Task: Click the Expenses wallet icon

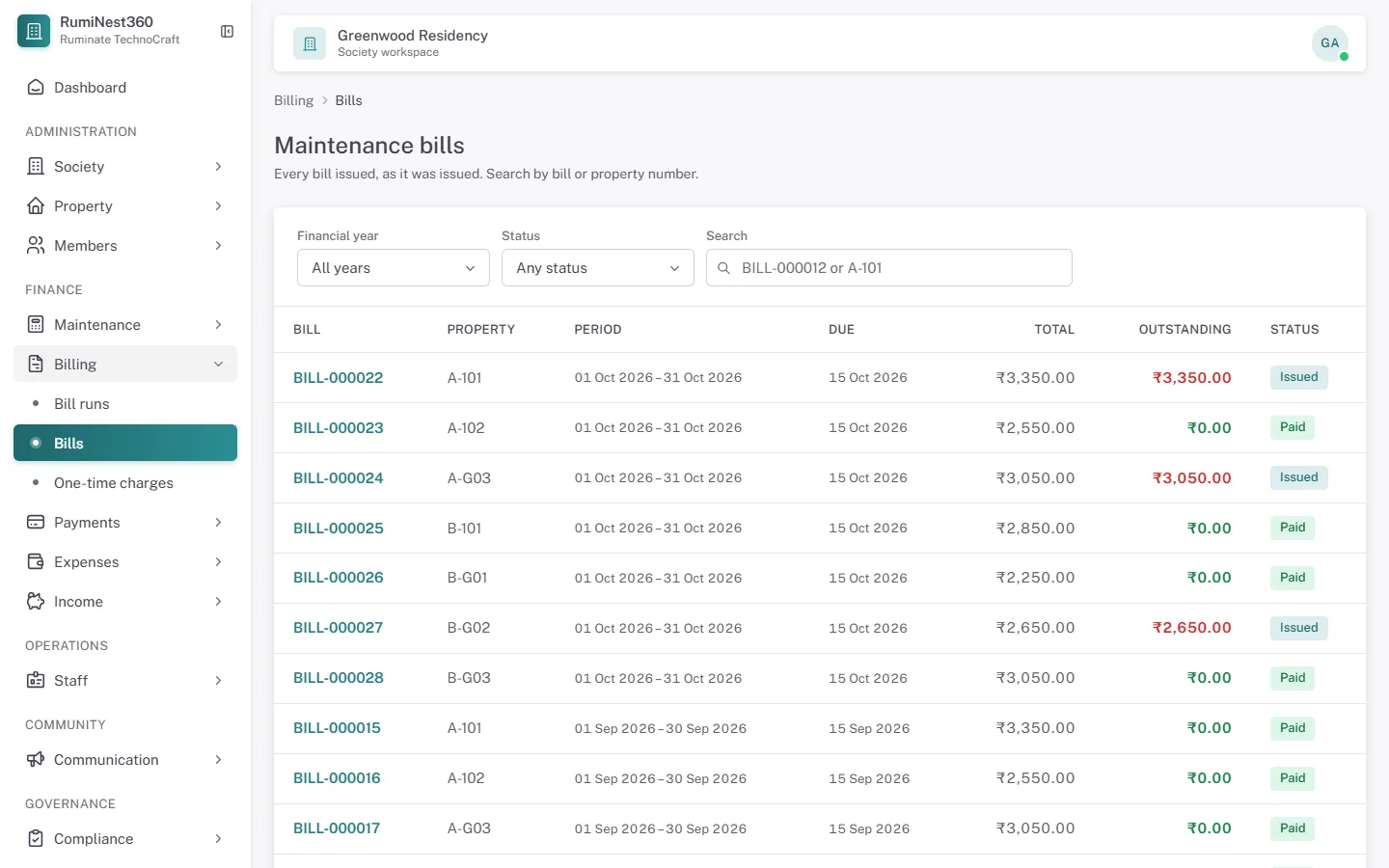Action: pos(36,562)
